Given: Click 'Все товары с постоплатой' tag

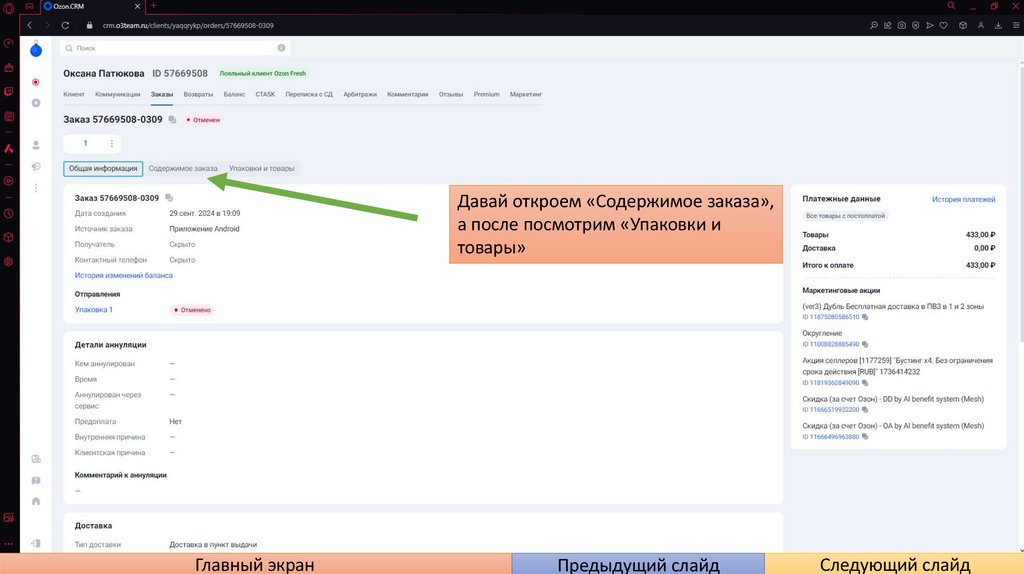Looking at the screenshot, I should [x=845, y=215].
